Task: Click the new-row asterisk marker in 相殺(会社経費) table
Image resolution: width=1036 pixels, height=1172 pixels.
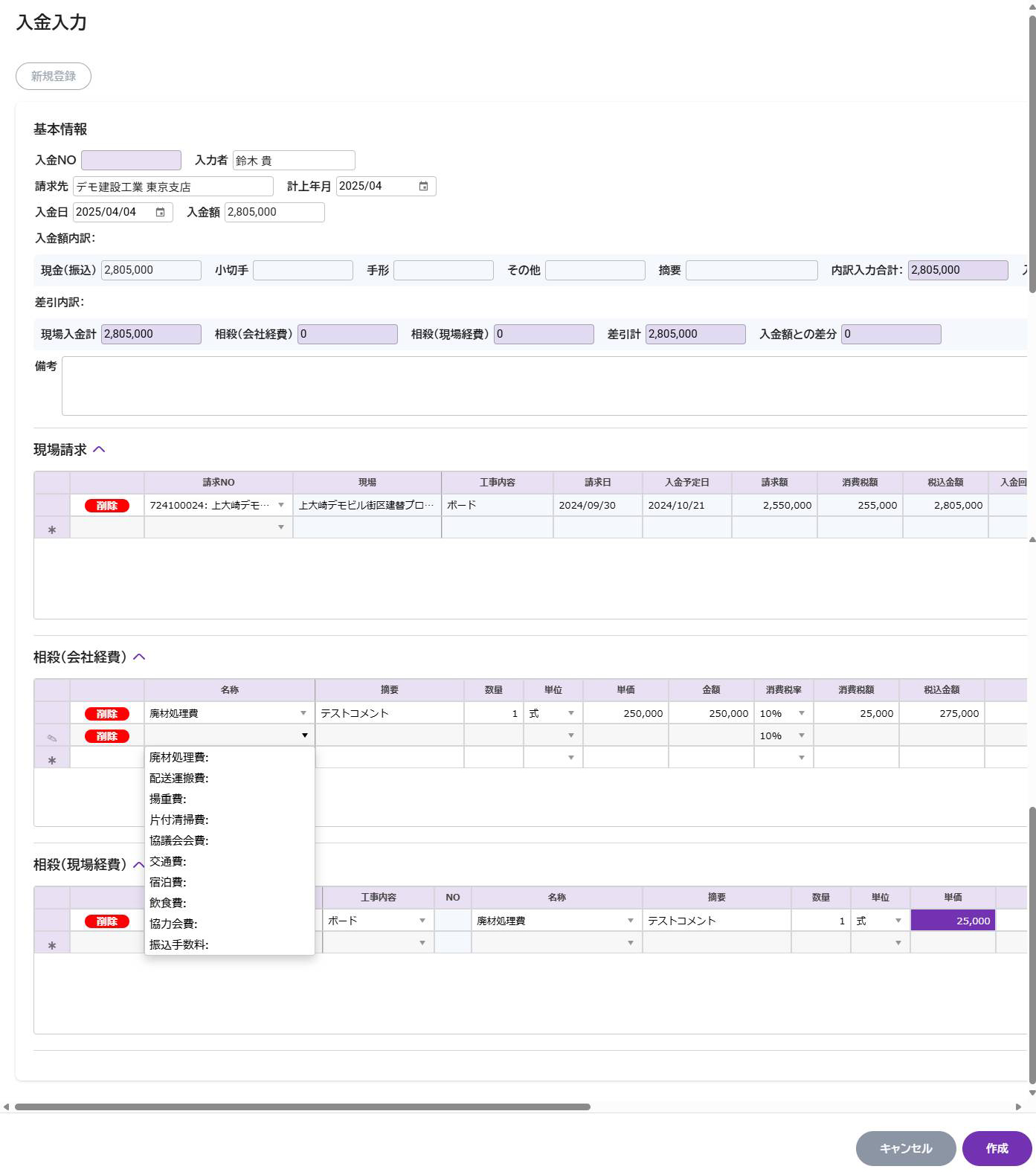Action: pyautogui.click(x=52, y=759)
